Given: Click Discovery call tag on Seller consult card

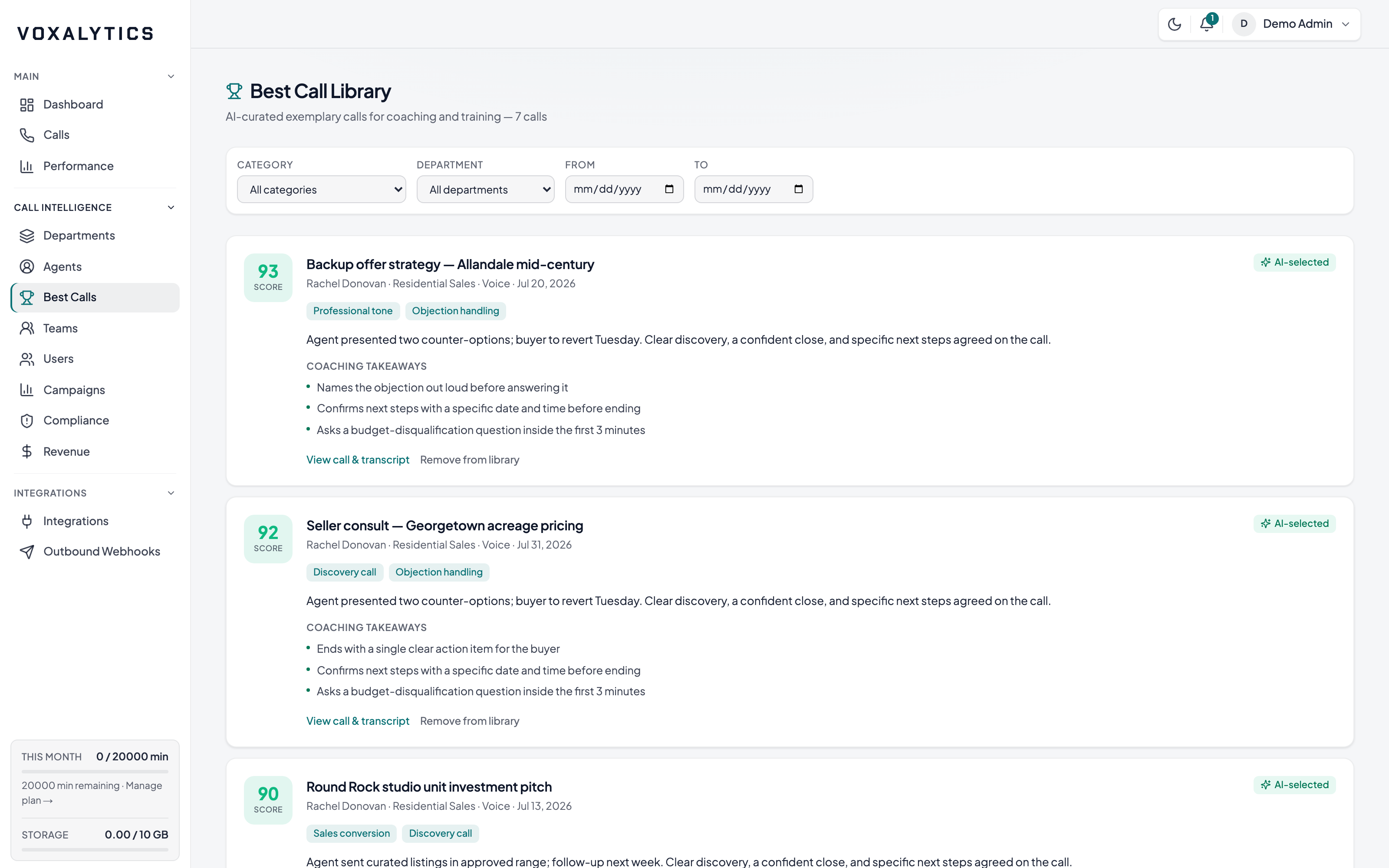Looking at the screenshot, I should click(x=344, y=572).
